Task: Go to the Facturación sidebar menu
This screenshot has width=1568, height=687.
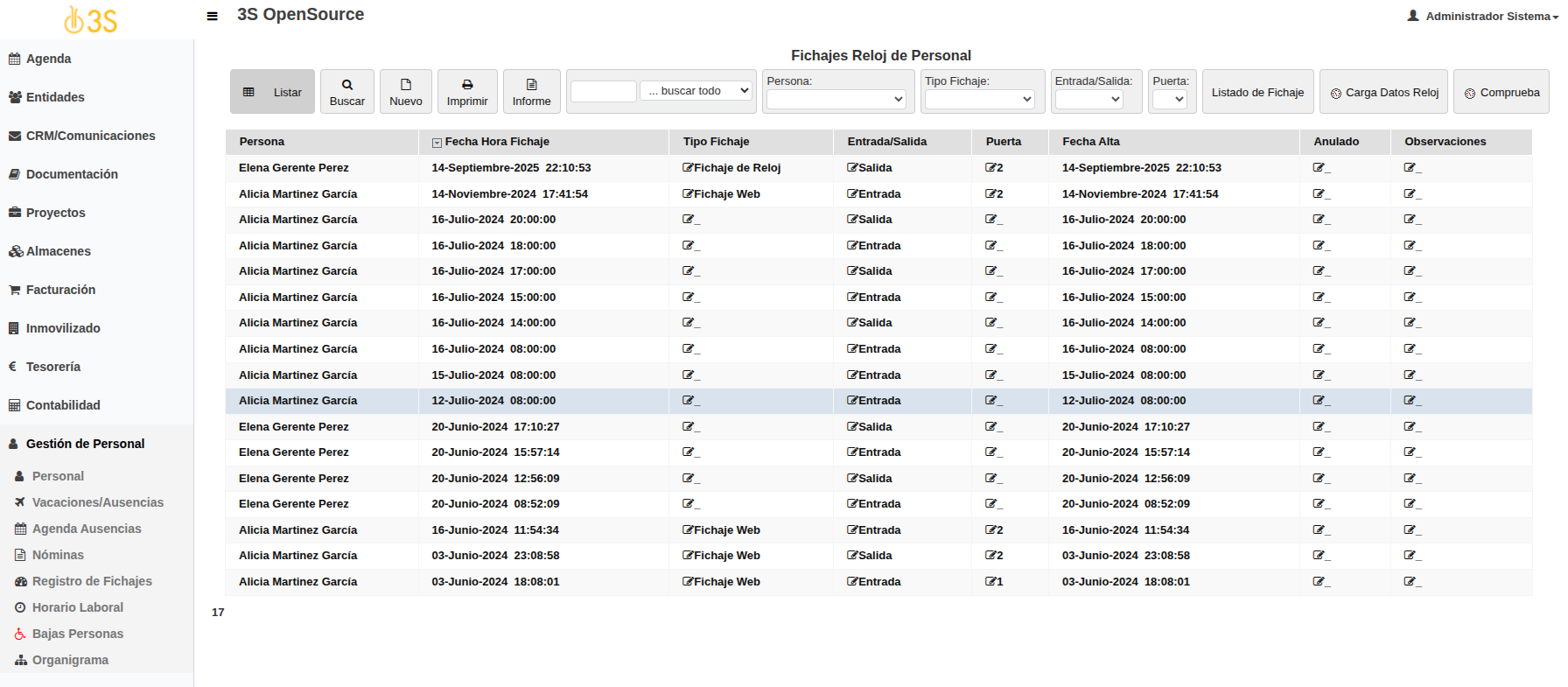Action: (60, 290)
